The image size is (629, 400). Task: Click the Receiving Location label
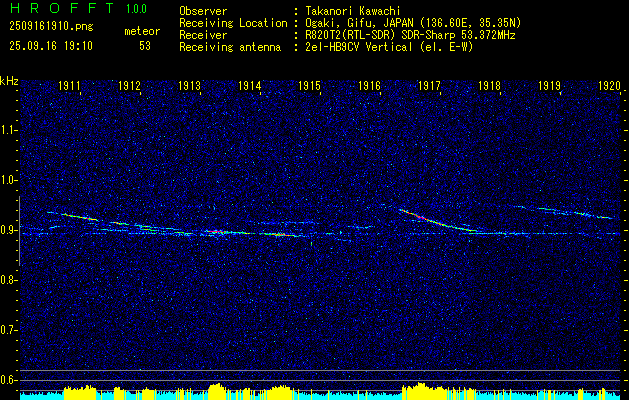(233, 23)
